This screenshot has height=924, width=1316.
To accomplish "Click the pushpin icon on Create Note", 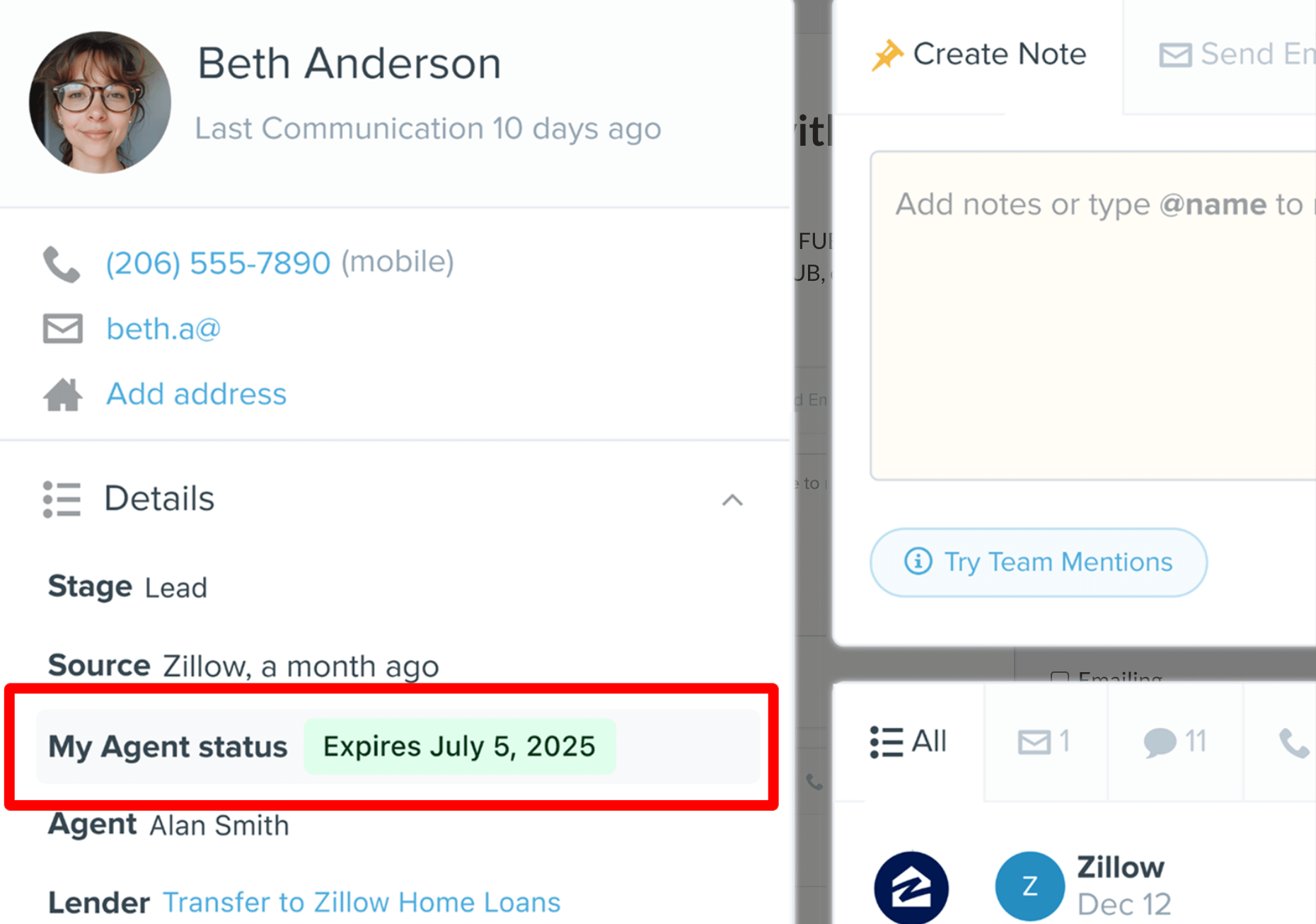I will point(887,54).
